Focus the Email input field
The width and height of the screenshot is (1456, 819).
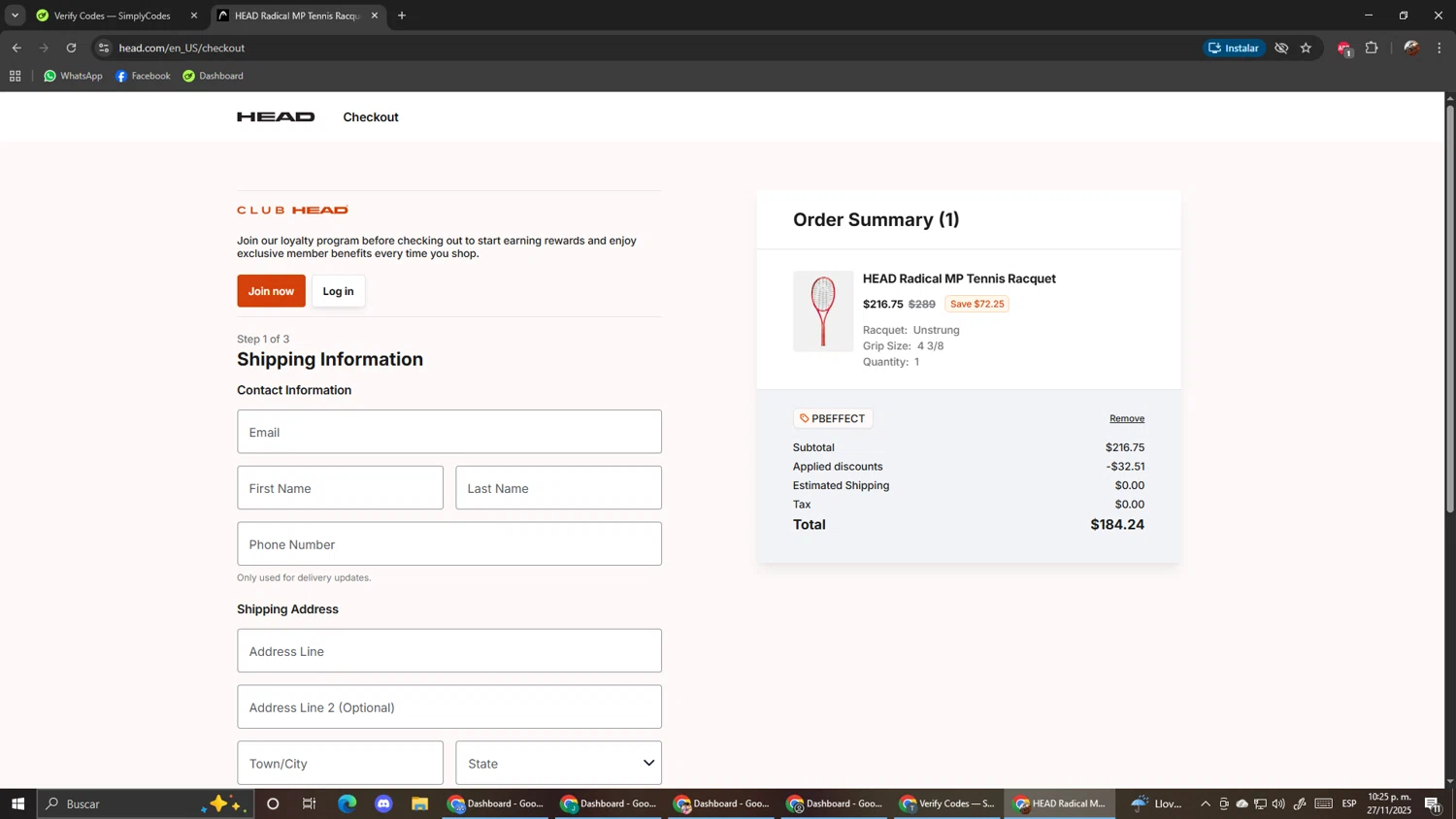click(449, 432)
